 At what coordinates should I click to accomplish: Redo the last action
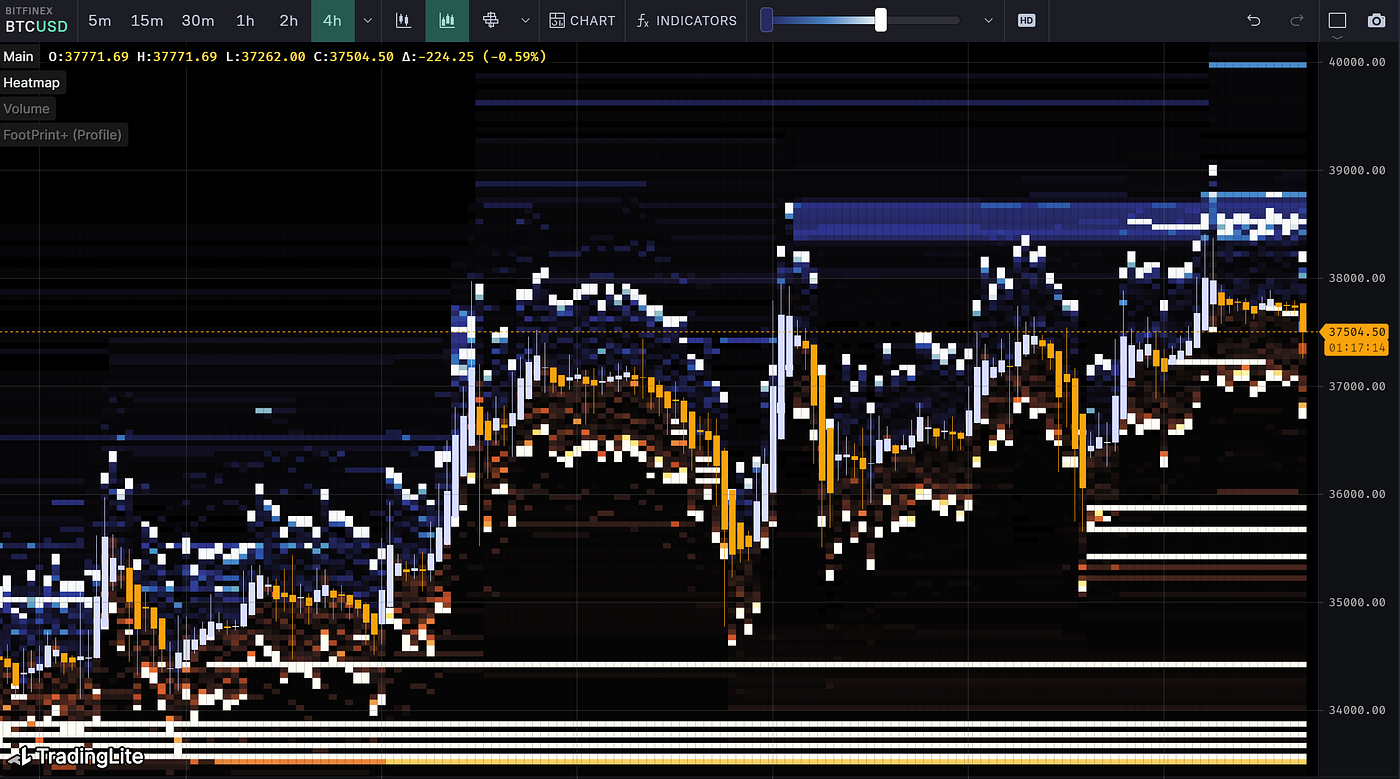1297,20
